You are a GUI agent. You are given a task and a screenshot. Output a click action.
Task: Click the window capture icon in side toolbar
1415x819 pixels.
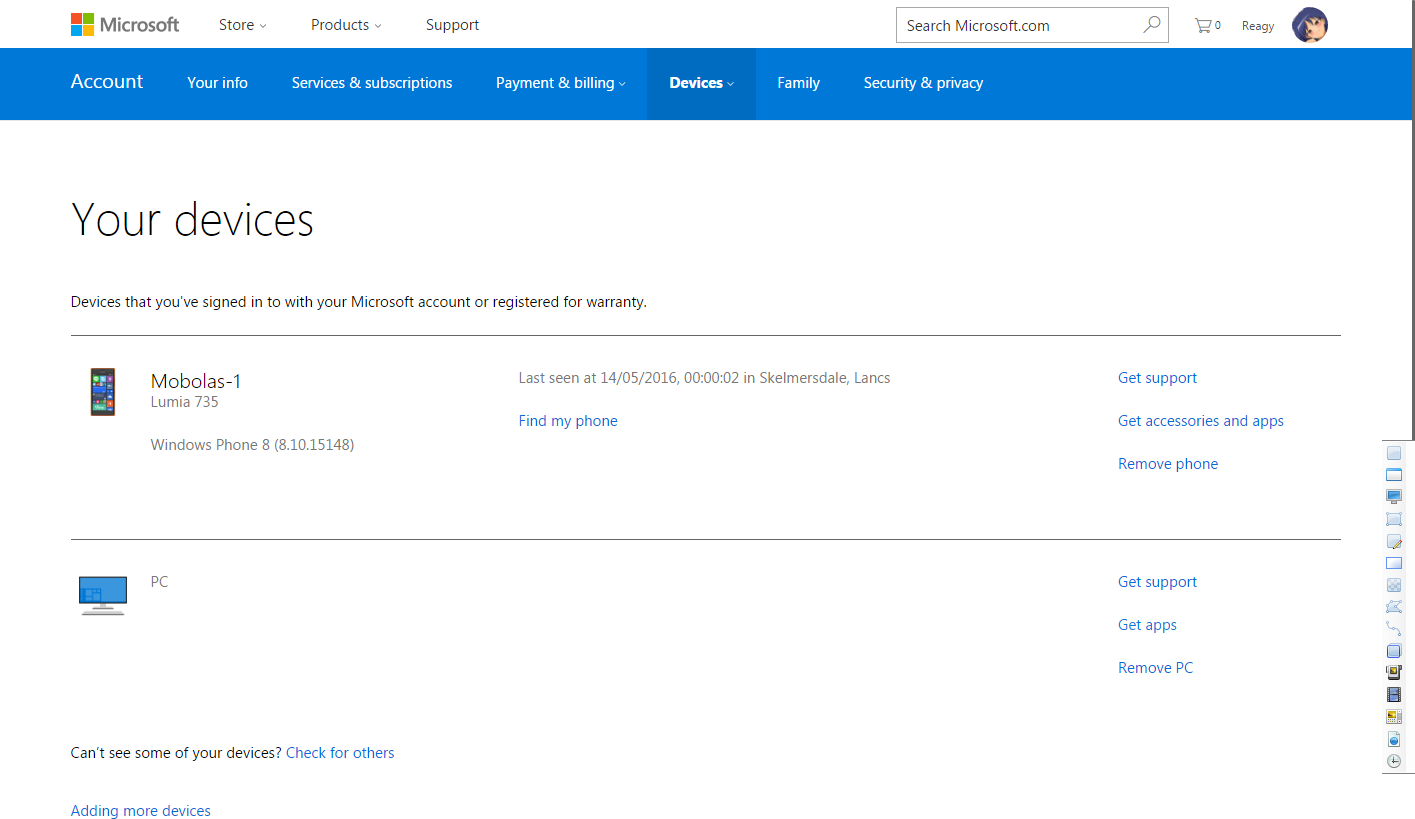tap(1394, 475)
